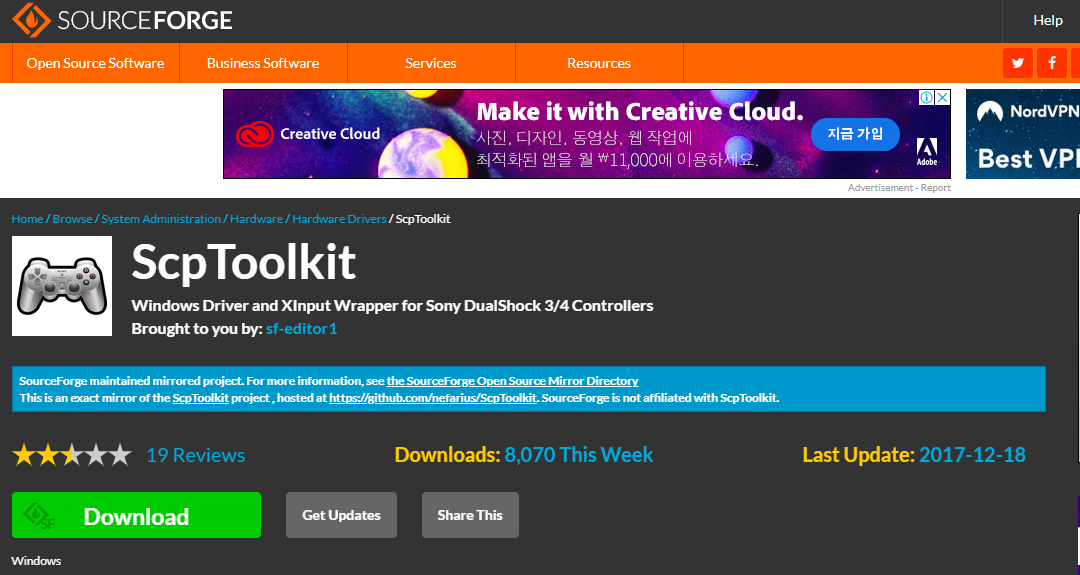Viewport: 1080px width, 575px height.
Task: Open System Administration breadcrumb
Action: (161, 219)
